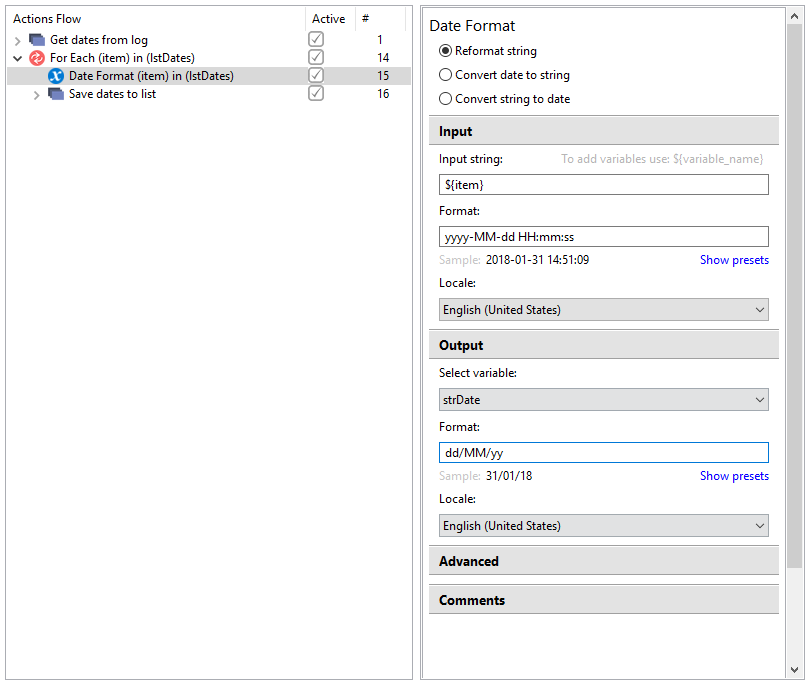The height and width of the screenshot is (685, 810).
Task: Expand the 'Get dates from log' group
Action: 18,40
